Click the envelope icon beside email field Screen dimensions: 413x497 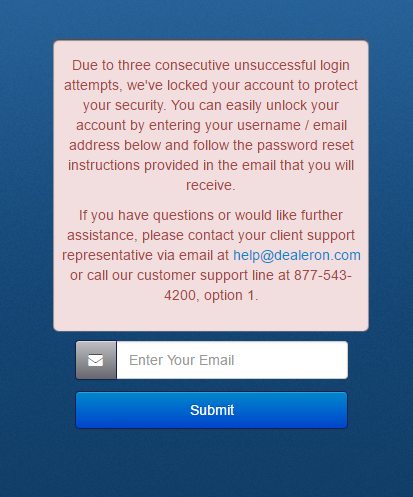(96, 360)
